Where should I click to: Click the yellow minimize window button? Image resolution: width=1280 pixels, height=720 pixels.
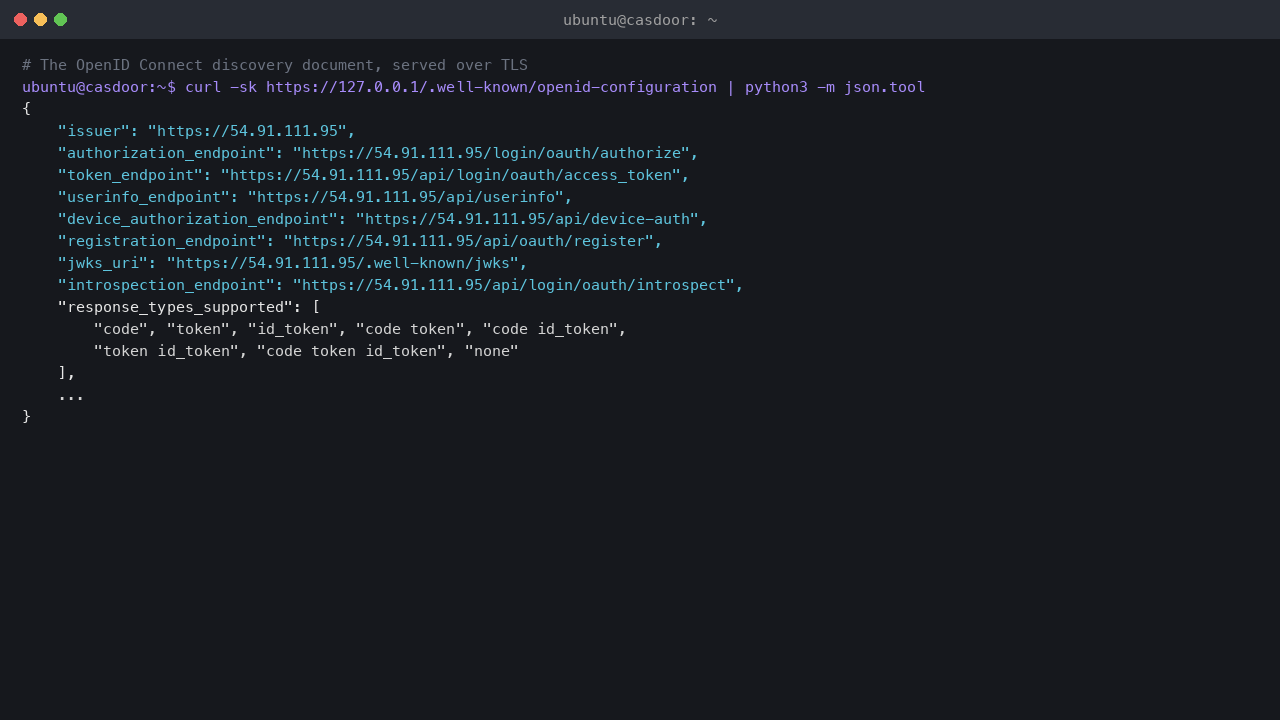click(x=40, y=20)
